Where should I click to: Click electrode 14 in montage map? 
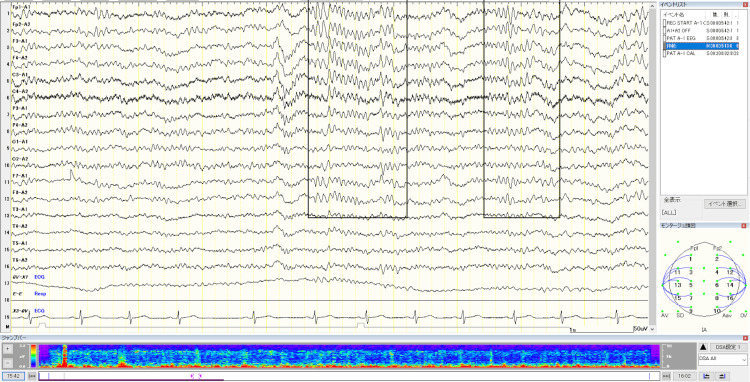coord(730,285)
